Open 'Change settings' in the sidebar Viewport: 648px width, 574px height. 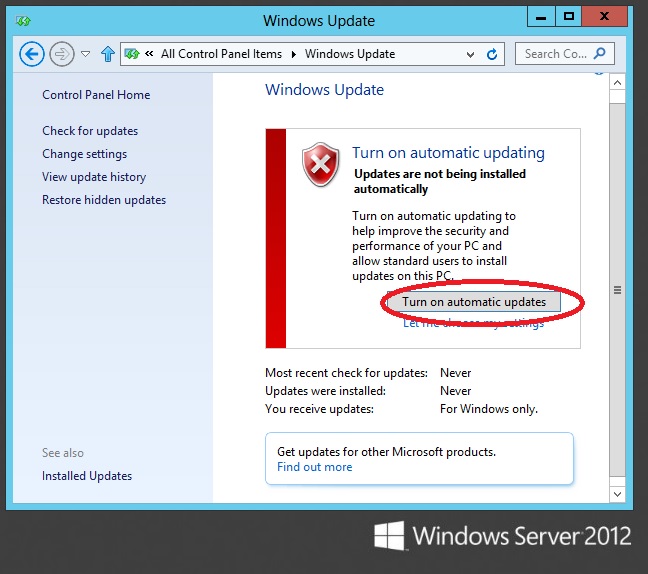point(84,154)
